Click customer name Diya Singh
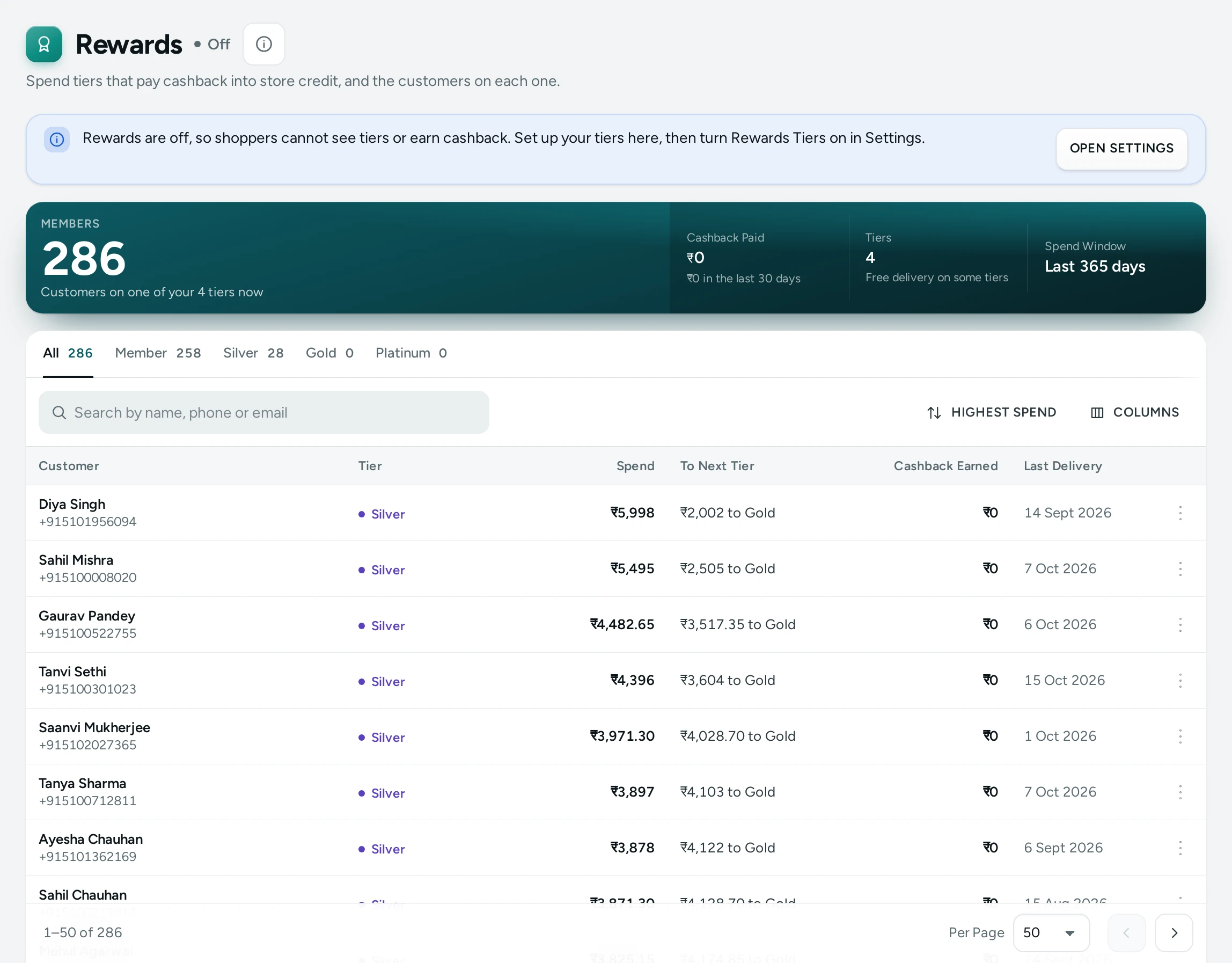The height and width of the screenshot is (963, 1232). tap(72, 504)
